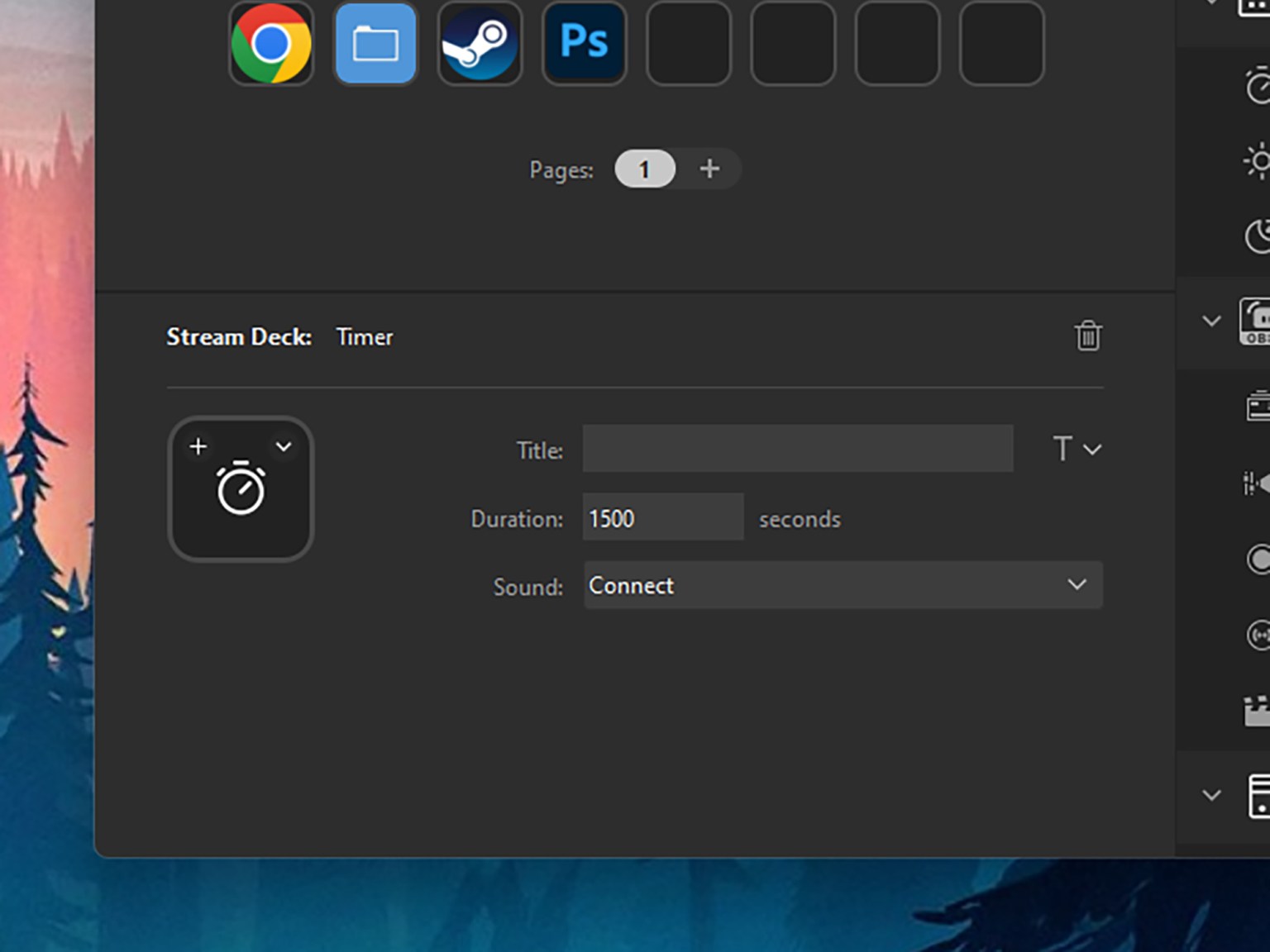This screenshot has width=1270, height=952.
Task: Select the Photoshop key on the Stream Deck
Action: point(584,43)
